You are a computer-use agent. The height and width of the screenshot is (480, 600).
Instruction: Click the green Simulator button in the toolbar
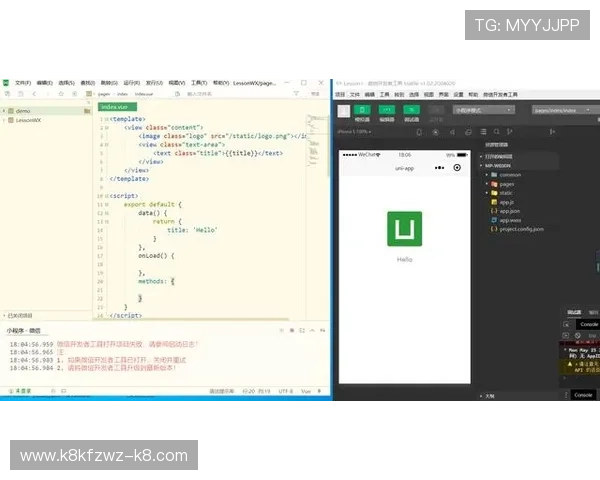coord(361,109)
